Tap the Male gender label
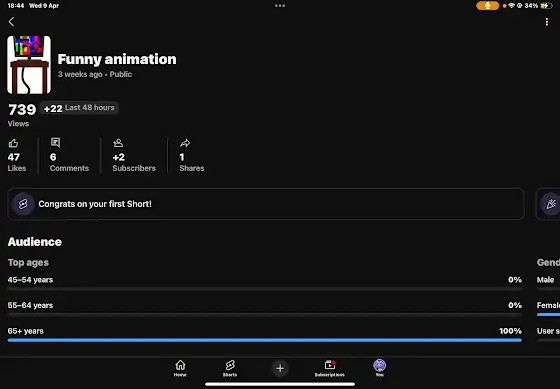The image size is (560, 389). pos(545,280)
